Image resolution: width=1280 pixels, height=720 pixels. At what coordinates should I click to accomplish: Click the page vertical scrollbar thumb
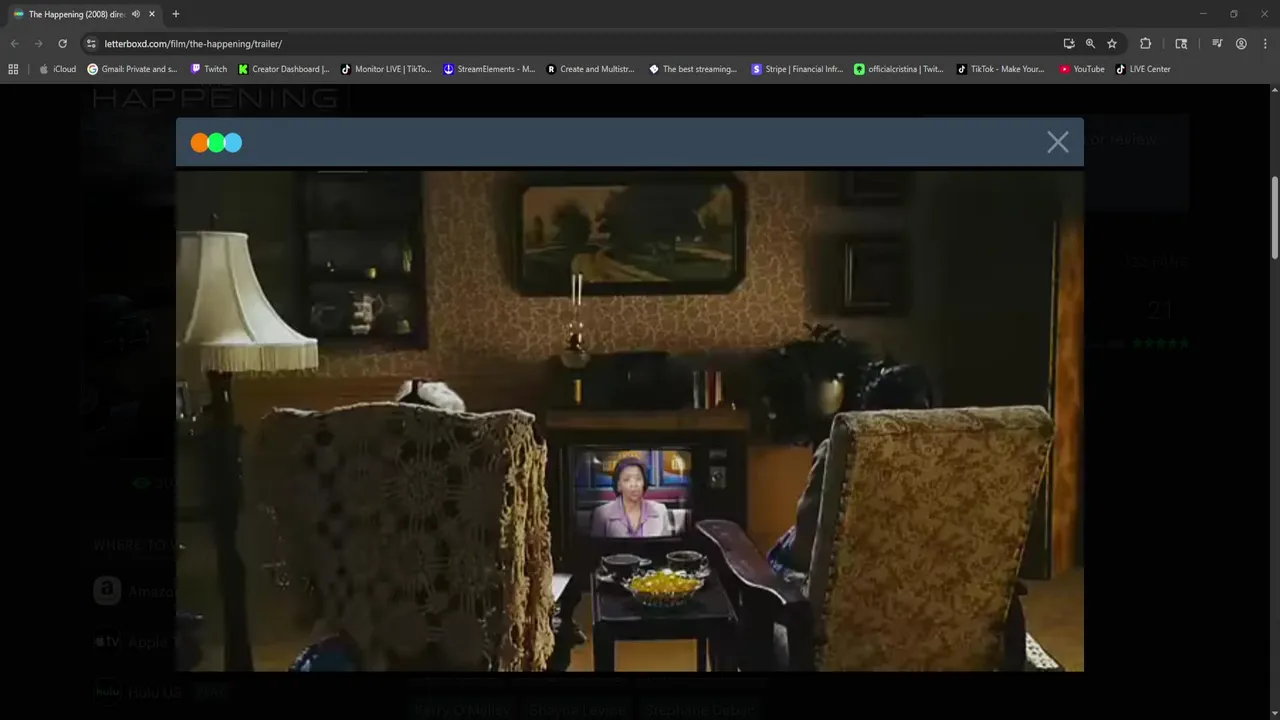pos(1275,218)
